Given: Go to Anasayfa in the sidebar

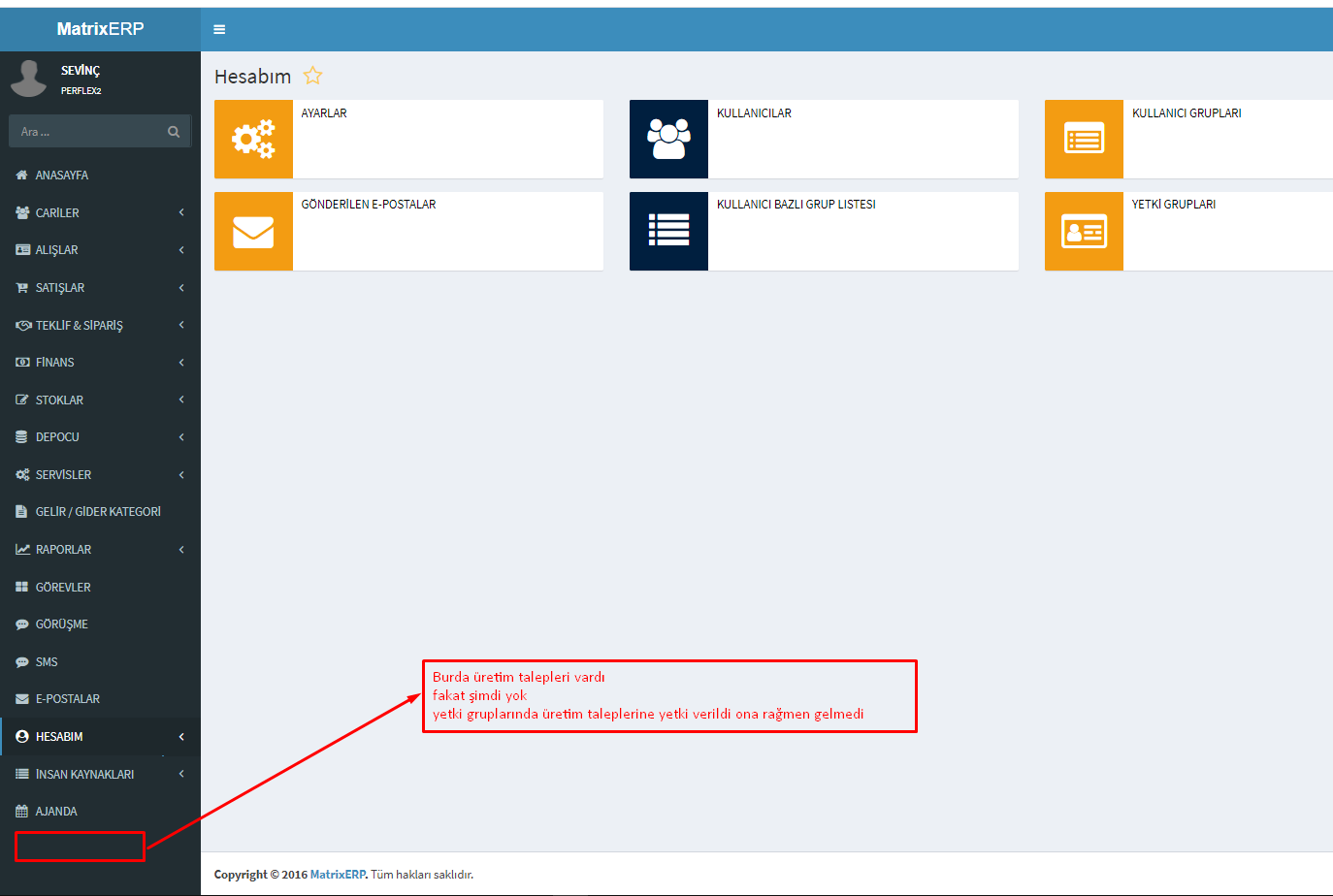Looking at the screenshot, I should pyautogui.click(x=61, y=176).
